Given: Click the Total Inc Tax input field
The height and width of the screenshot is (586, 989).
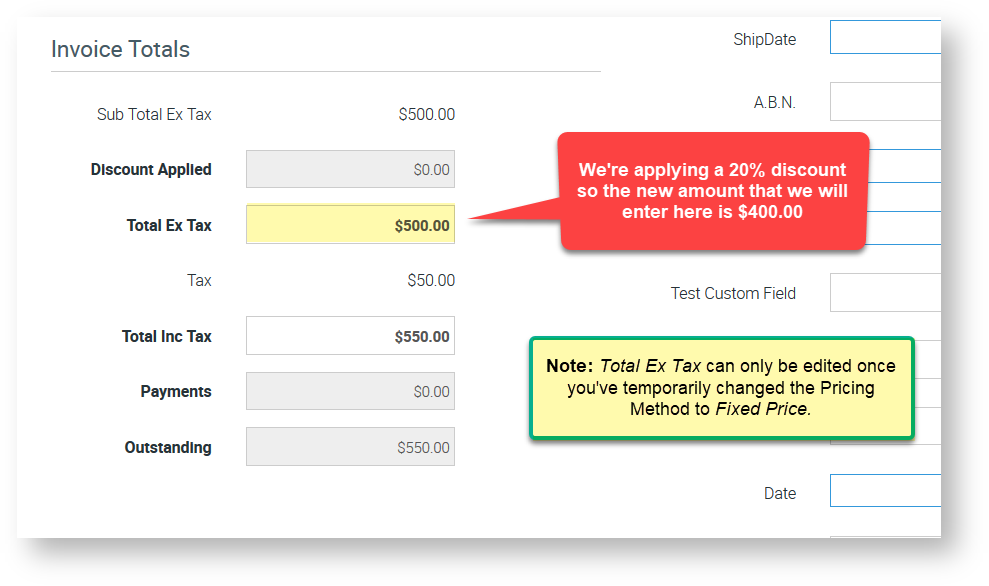Looking at the screenshot, I should pyautogui.click(x=350, y=336).
